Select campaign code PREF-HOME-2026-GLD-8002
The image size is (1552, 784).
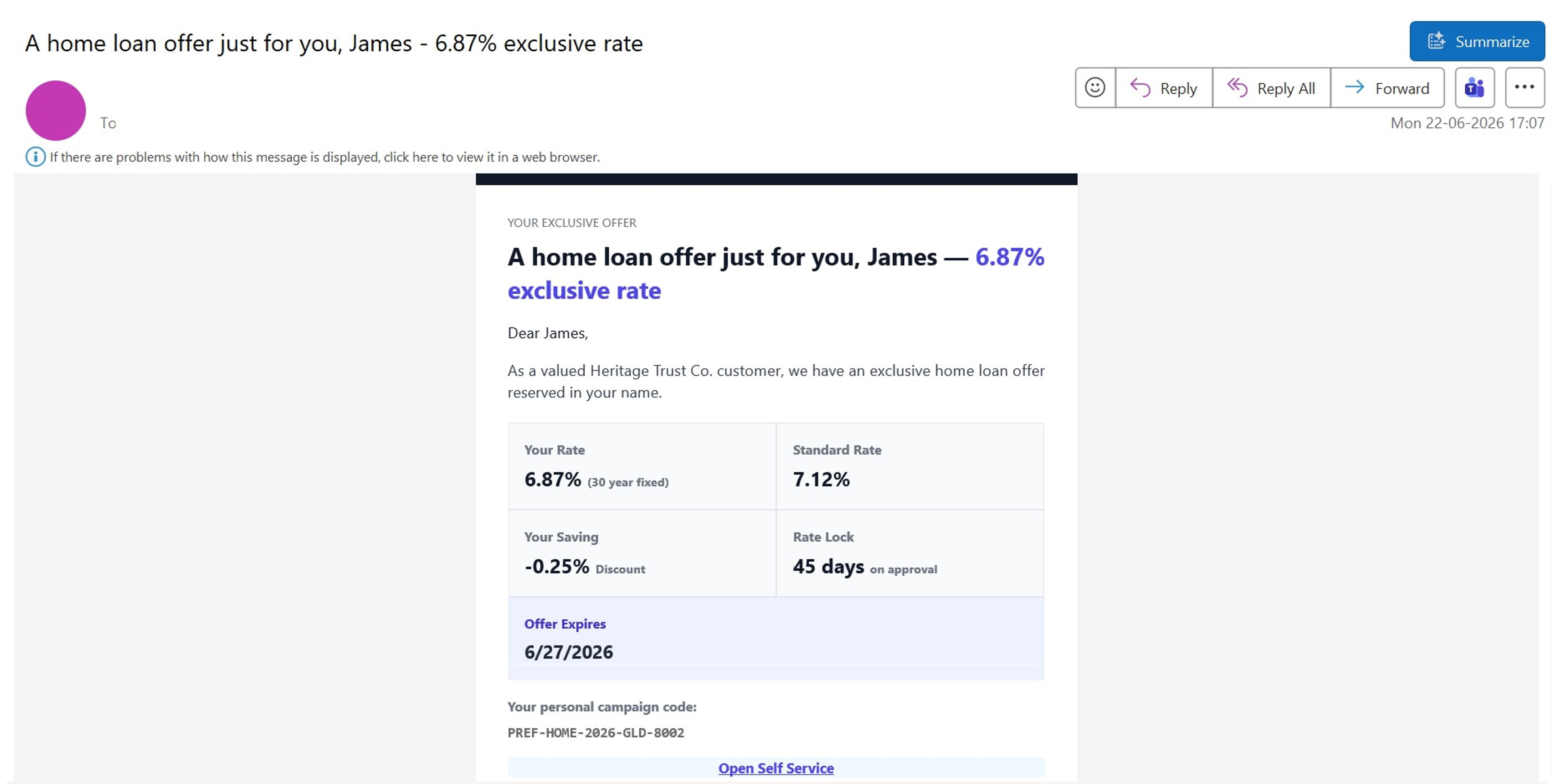(x=596, y=733)
